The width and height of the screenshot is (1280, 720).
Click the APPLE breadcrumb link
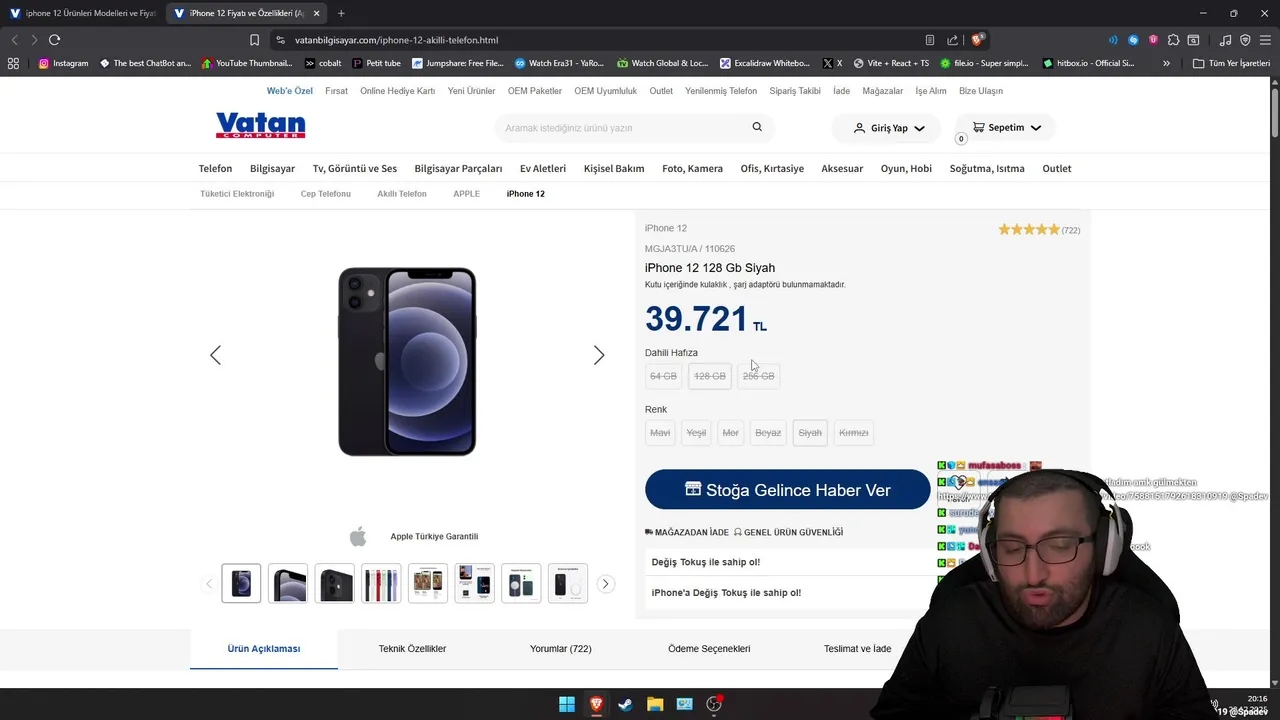466,194
